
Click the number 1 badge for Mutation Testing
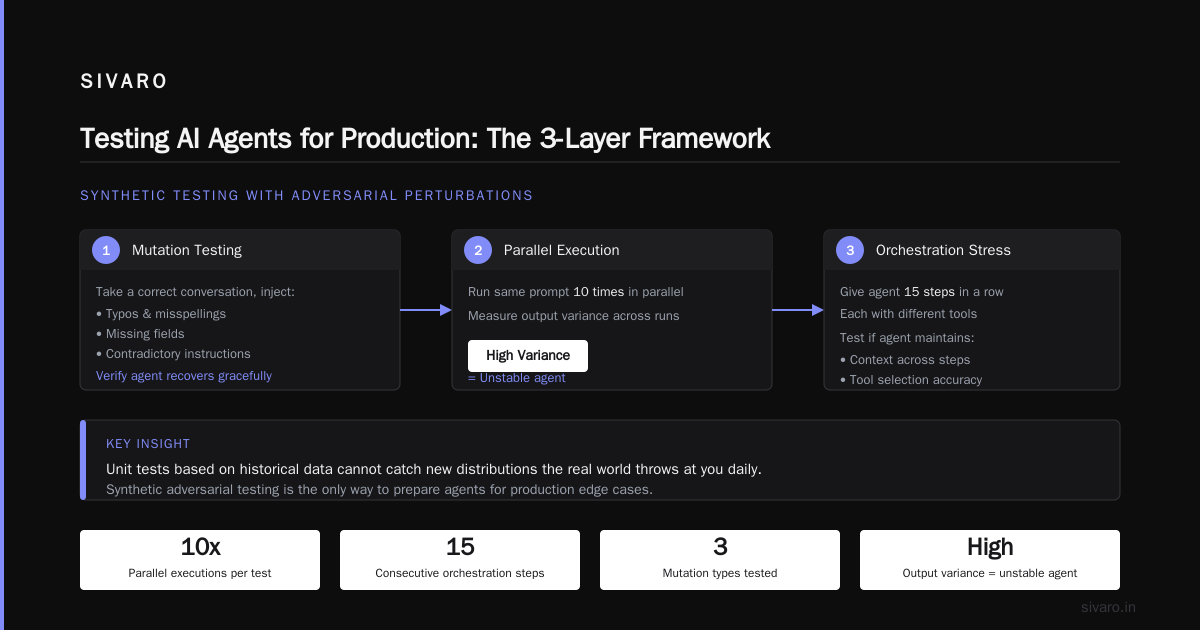click(x=106, y=250)
